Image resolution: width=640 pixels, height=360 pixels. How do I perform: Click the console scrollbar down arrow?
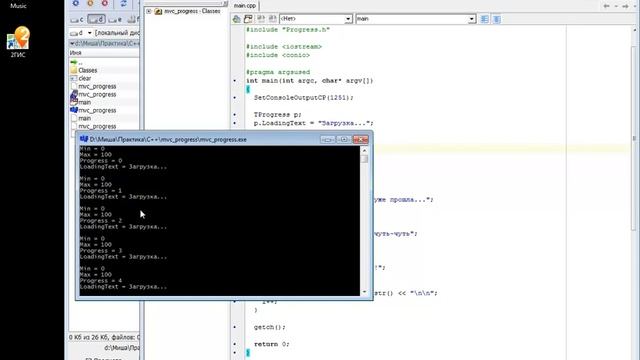pos(364,292)
